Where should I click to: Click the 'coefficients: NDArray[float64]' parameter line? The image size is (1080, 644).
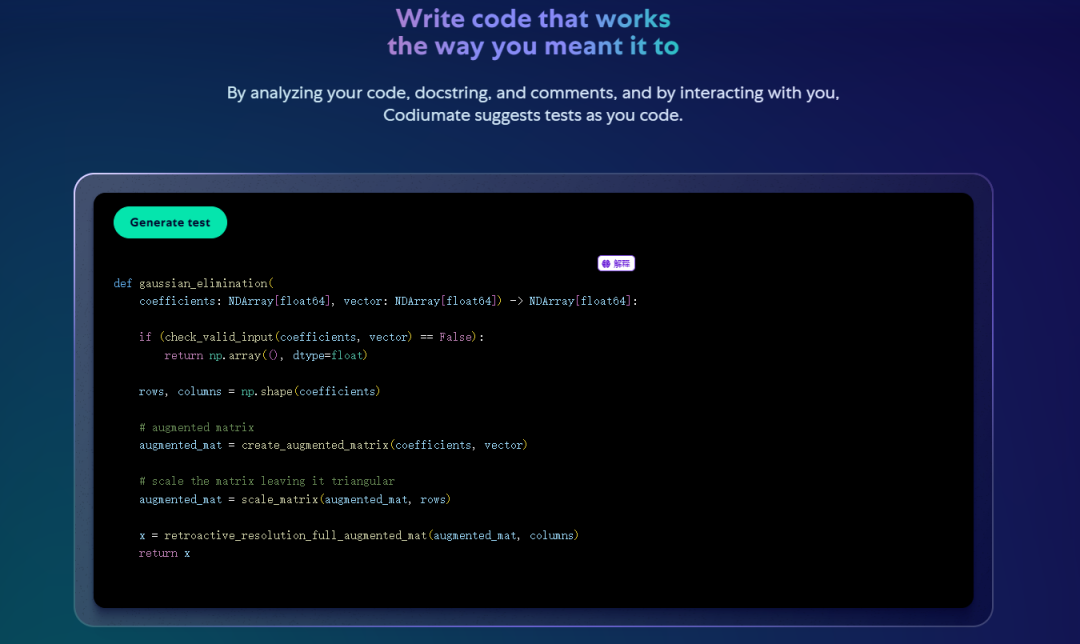[240, 301]
